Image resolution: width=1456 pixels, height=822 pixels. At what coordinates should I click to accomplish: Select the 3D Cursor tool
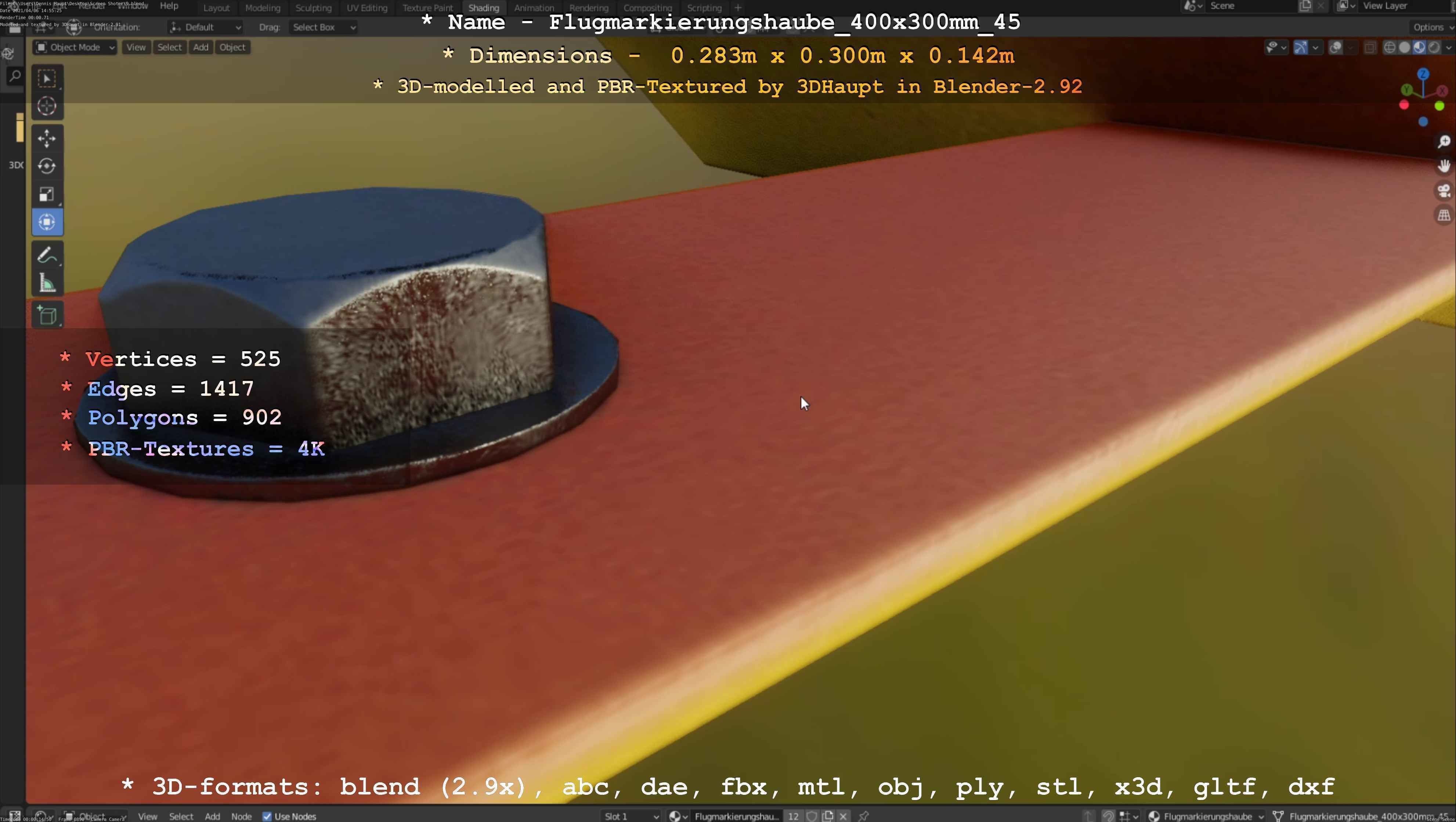(x=47, y=106)
